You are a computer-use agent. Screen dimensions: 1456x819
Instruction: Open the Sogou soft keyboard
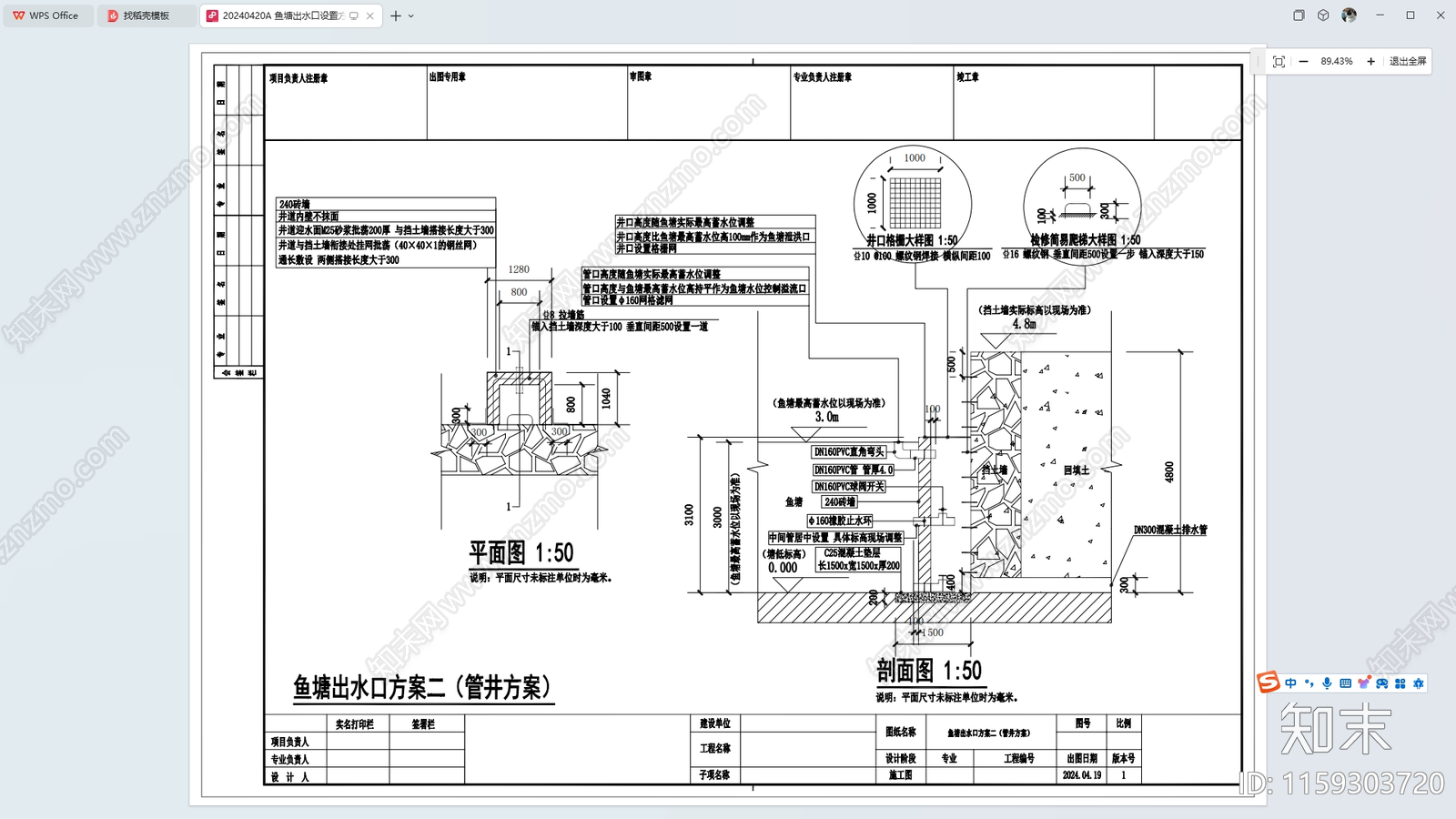click(x=1345, y=683)
